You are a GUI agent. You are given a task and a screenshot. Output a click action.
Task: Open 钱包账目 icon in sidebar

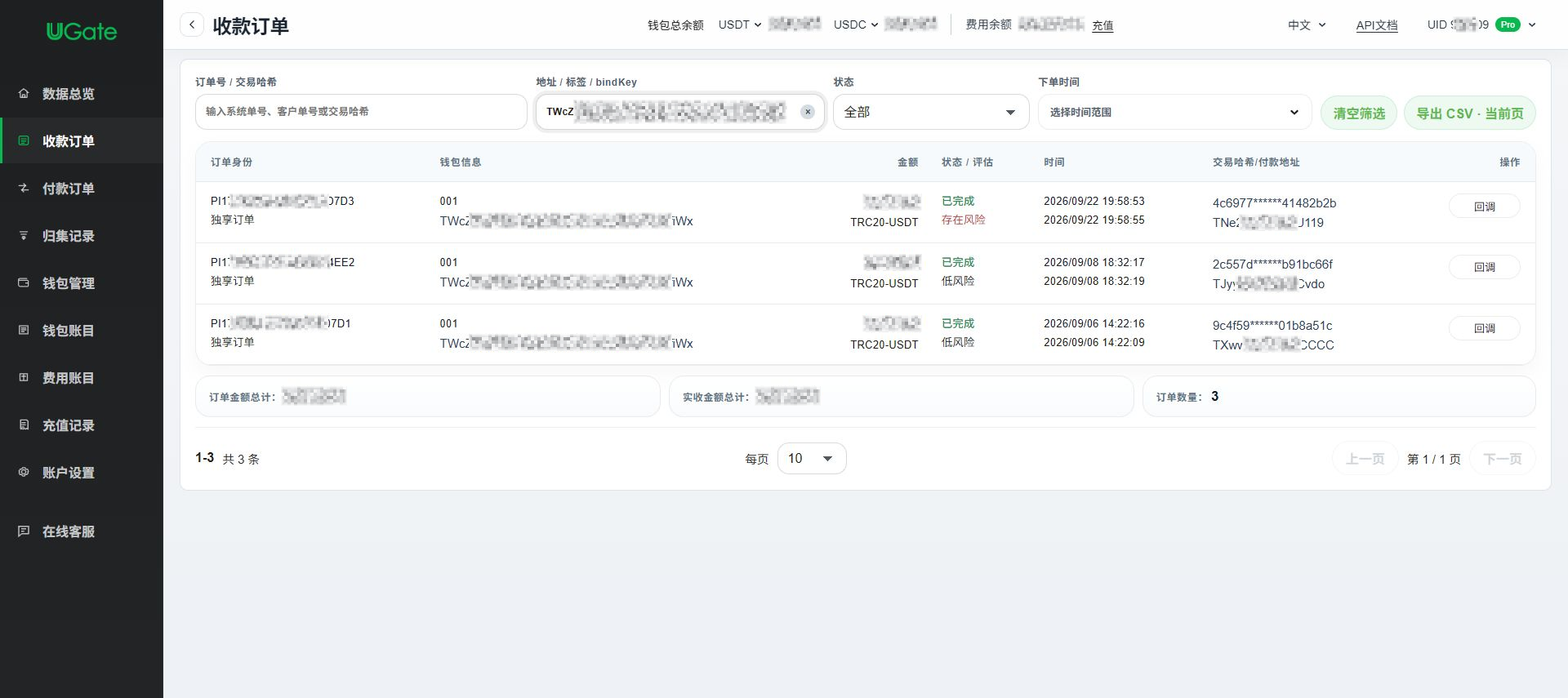pos(24,330)
